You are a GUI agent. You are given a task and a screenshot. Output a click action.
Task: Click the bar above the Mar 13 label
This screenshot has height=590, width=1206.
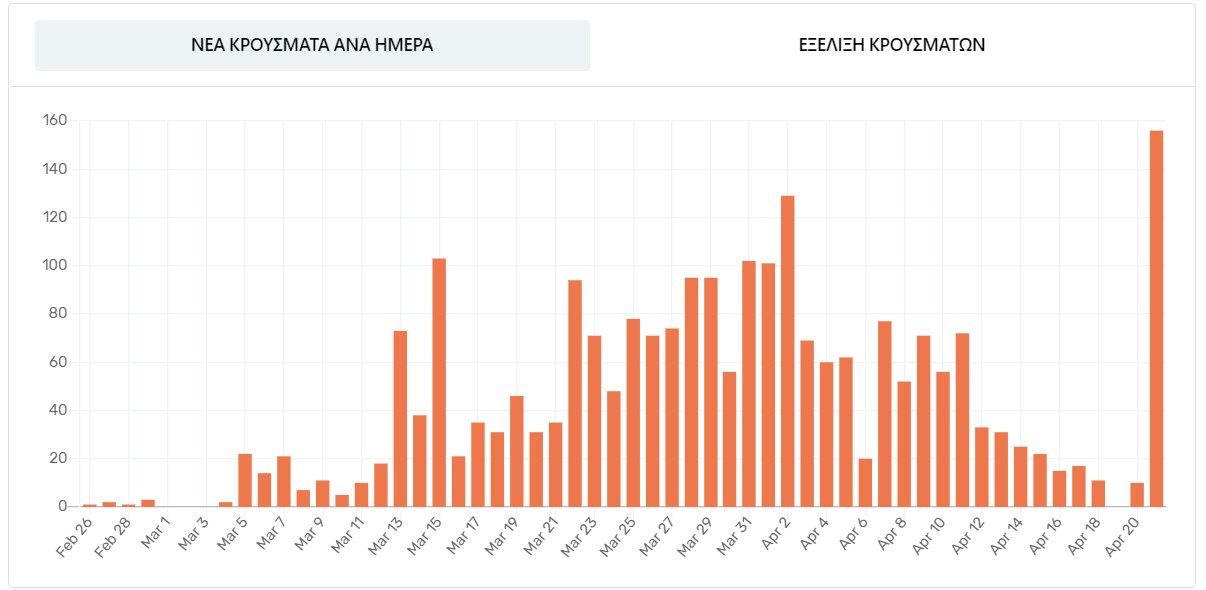pyautogui.click(x=400, y=418)
